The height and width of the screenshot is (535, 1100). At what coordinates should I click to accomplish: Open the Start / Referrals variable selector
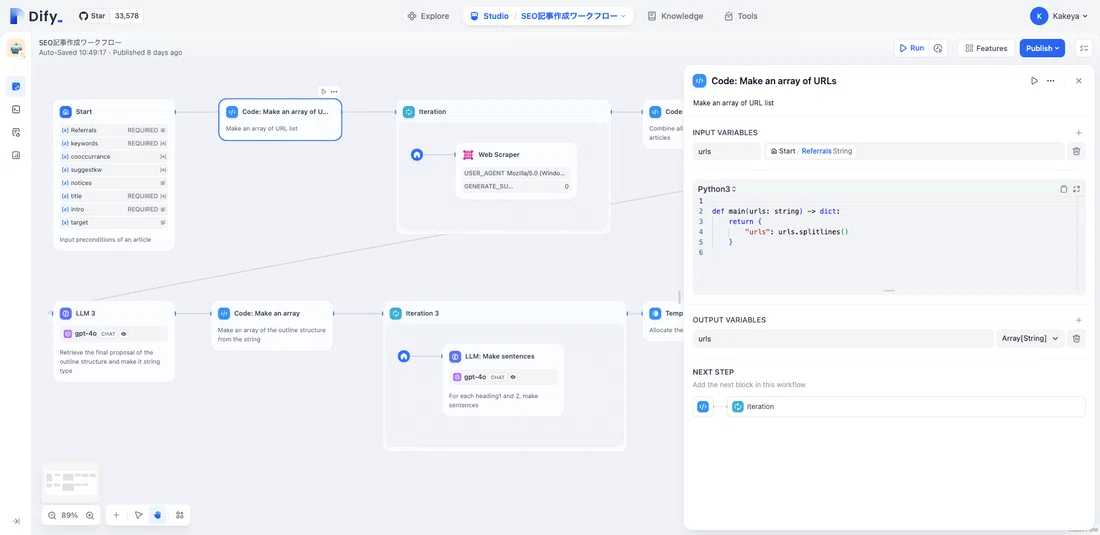(913, 151)
